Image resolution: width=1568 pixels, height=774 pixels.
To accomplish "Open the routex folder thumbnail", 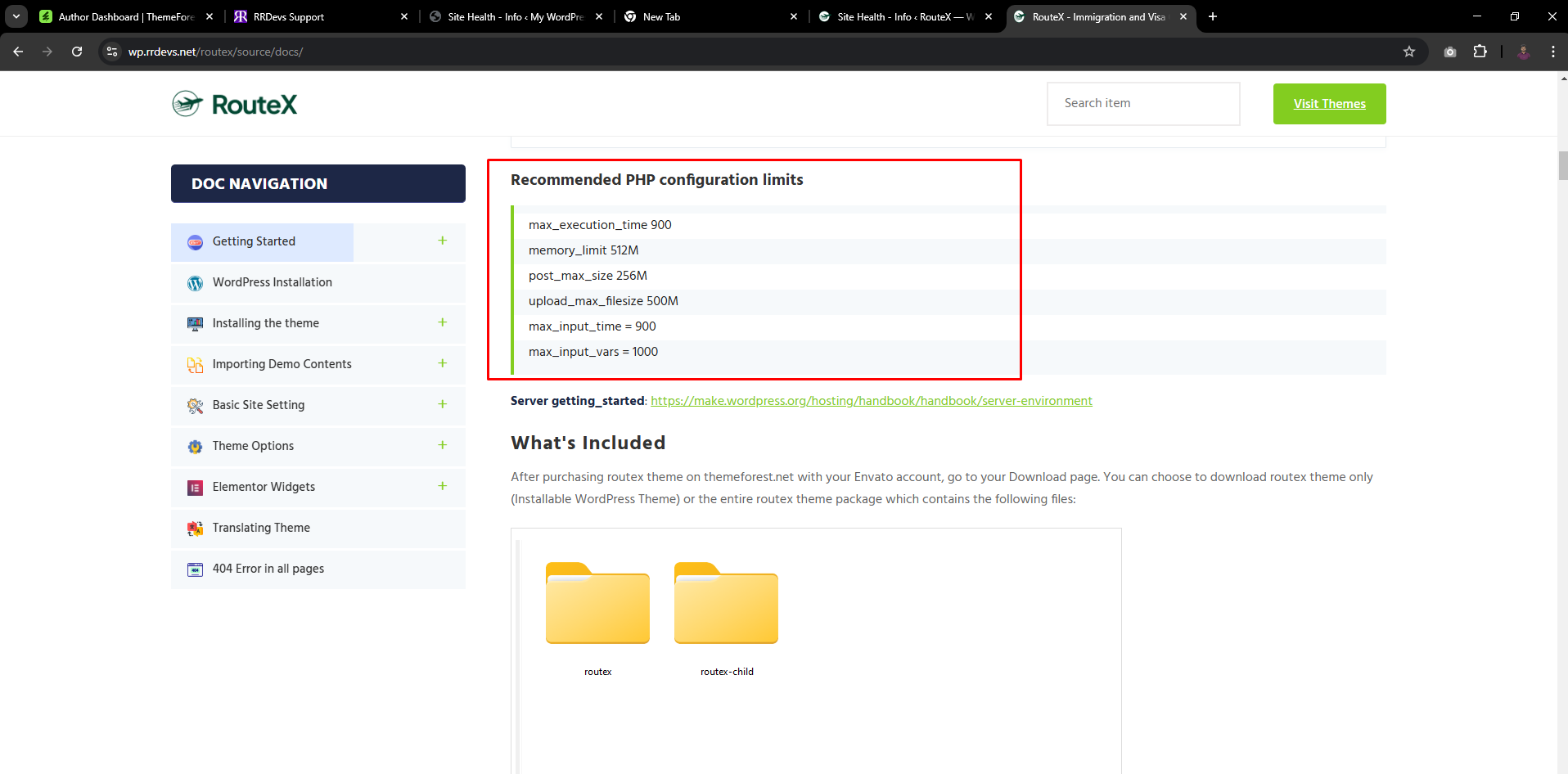I will [597, 603].
